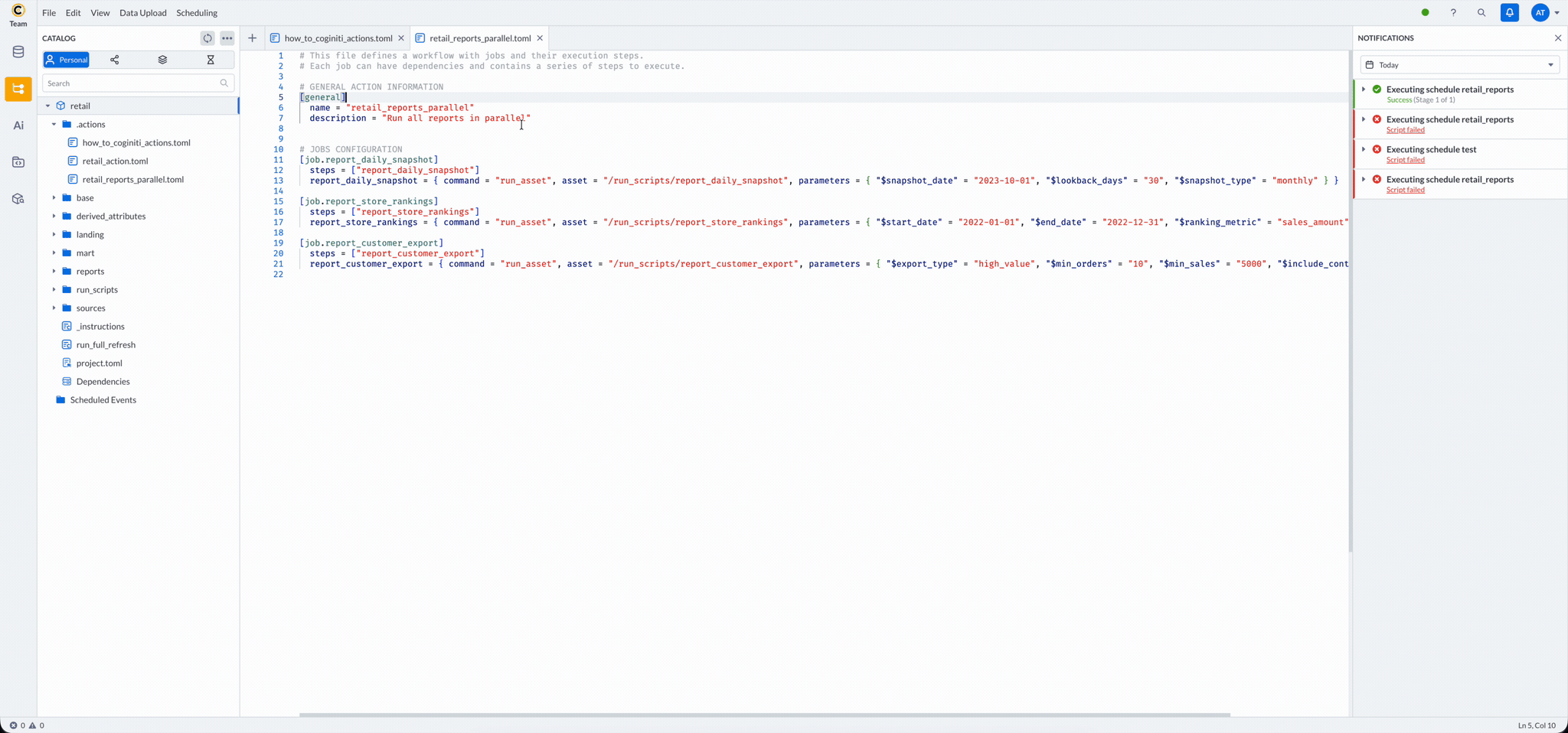Click the green success status icon
This screenshot has height=733, width=1568.
(x=1377, y=90)
